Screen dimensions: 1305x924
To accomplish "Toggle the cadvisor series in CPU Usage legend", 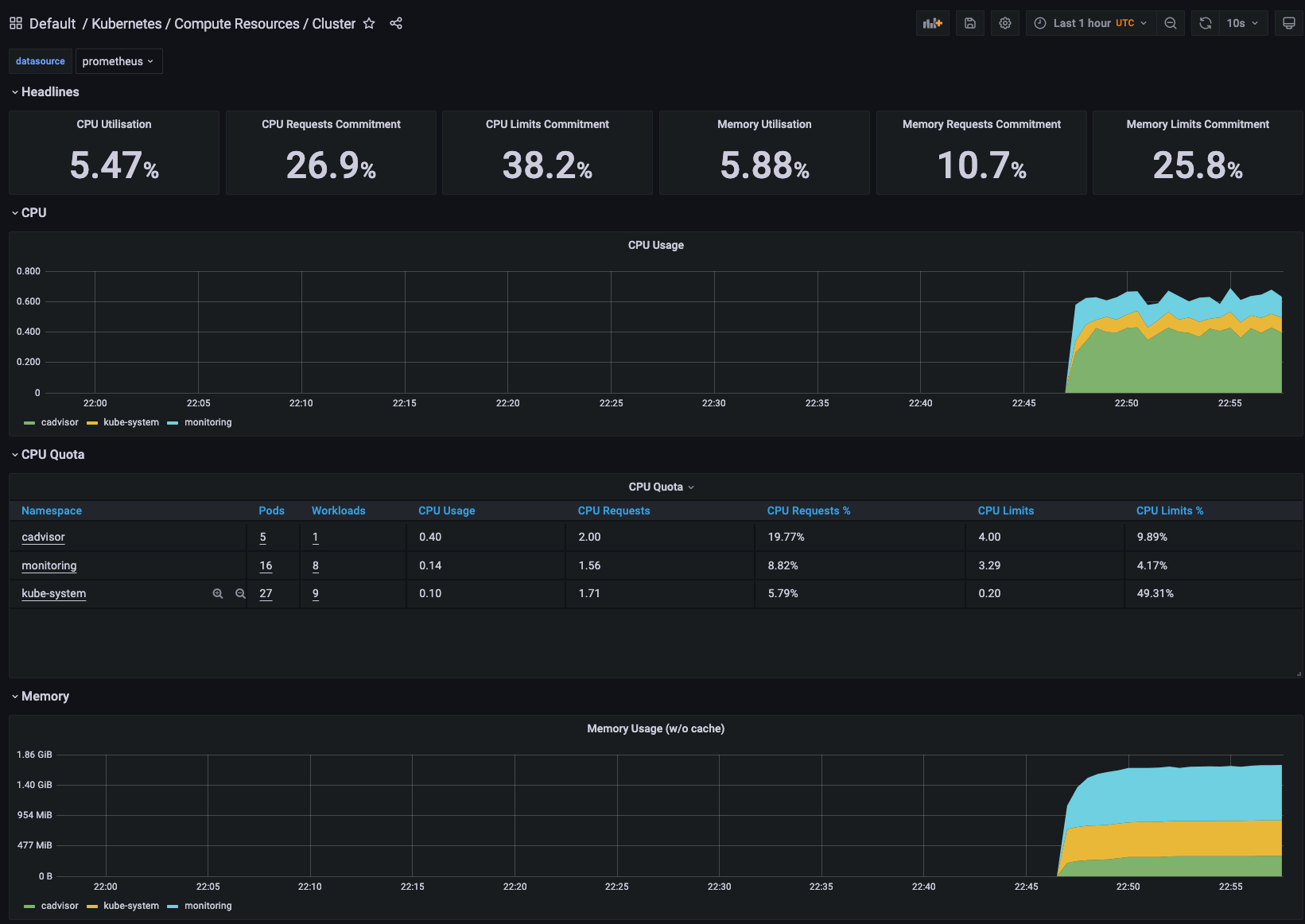I will click(60, 422).
